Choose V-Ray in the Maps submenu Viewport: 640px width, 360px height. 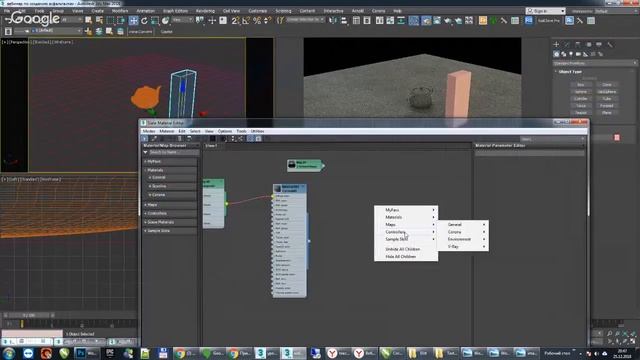[463, 247]
